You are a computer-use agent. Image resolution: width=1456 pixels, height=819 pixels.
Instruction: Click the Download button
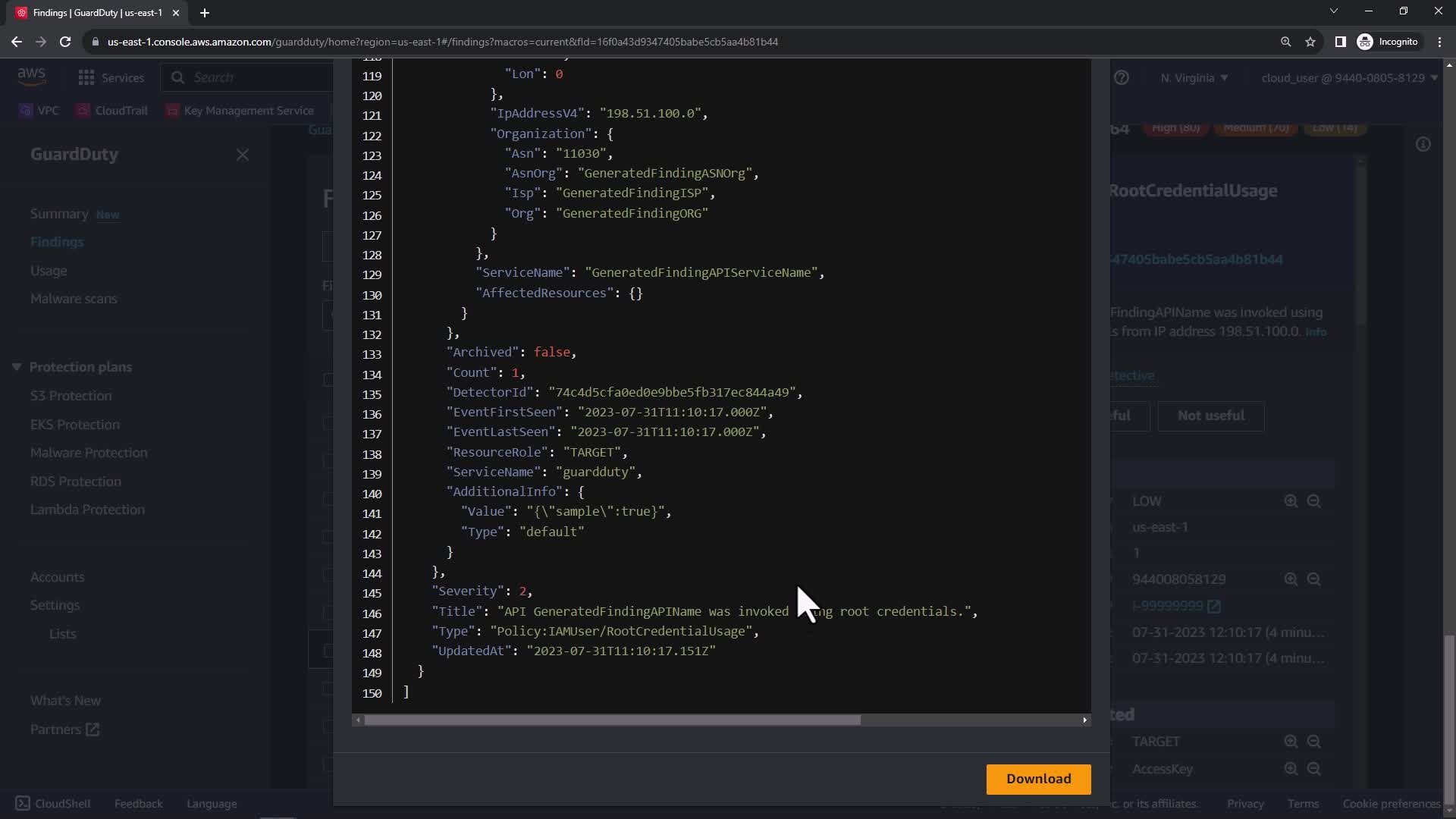pos(1038,779)
